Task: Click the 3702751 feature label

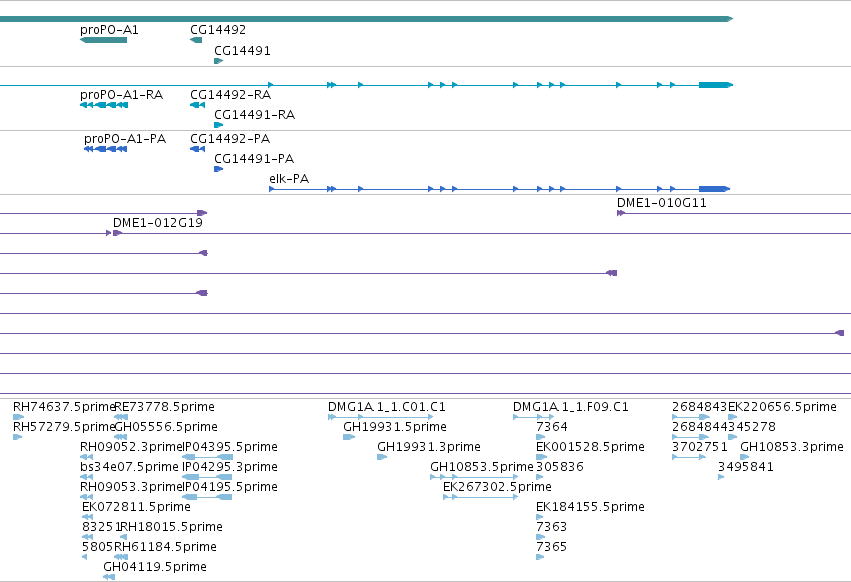Action: pos(700,447)
